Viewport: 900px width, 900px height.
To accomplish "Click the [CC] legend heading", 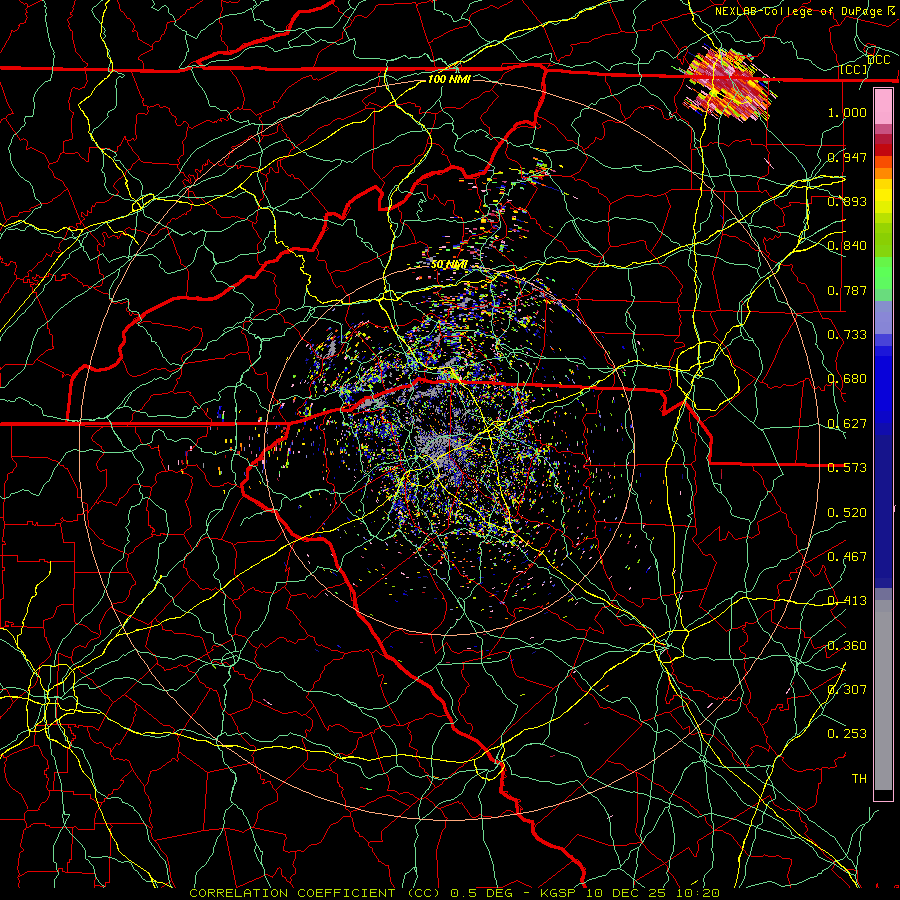I will pos(854,69).
